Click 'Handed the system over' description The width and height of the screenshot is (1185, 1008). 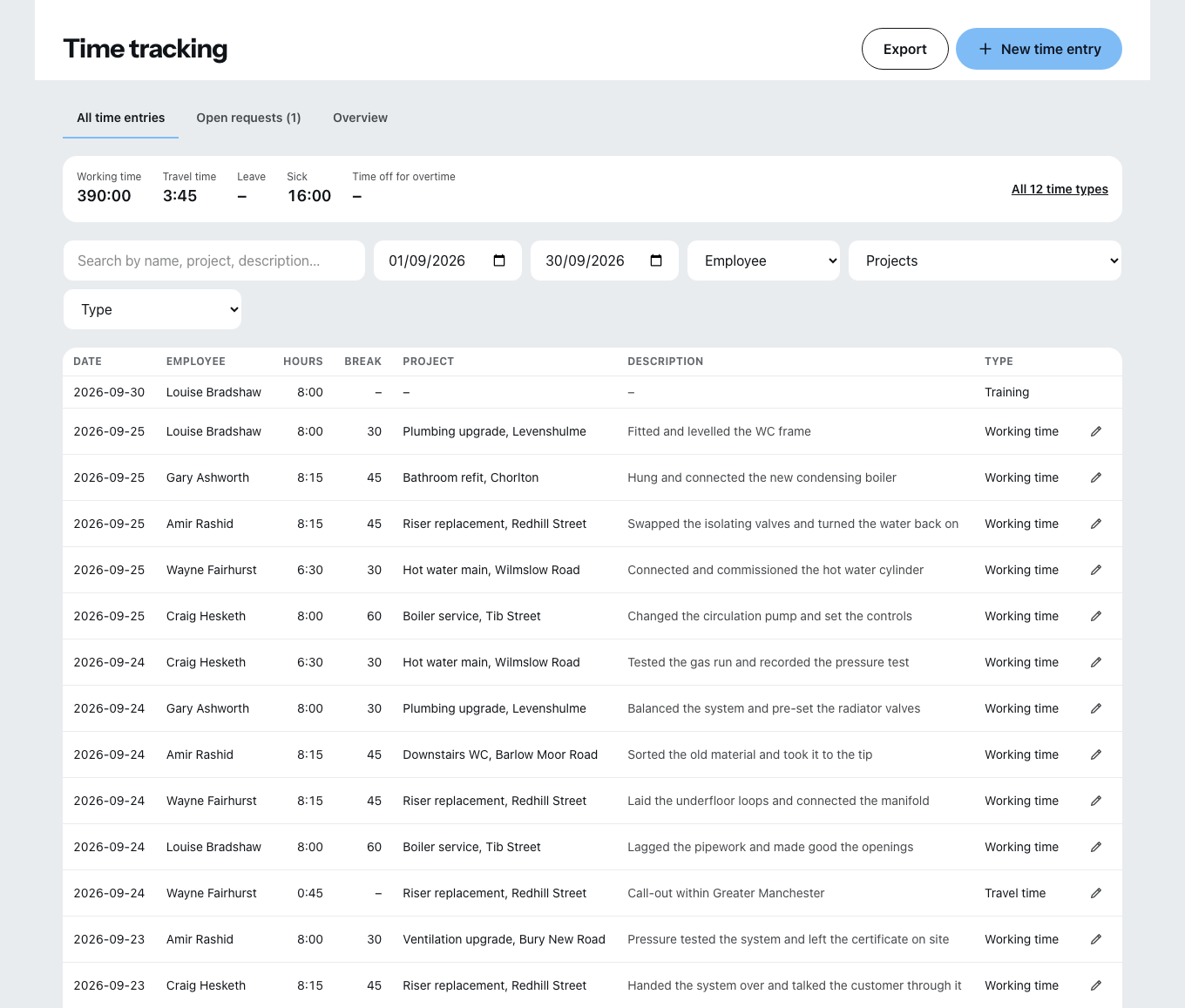794,985
